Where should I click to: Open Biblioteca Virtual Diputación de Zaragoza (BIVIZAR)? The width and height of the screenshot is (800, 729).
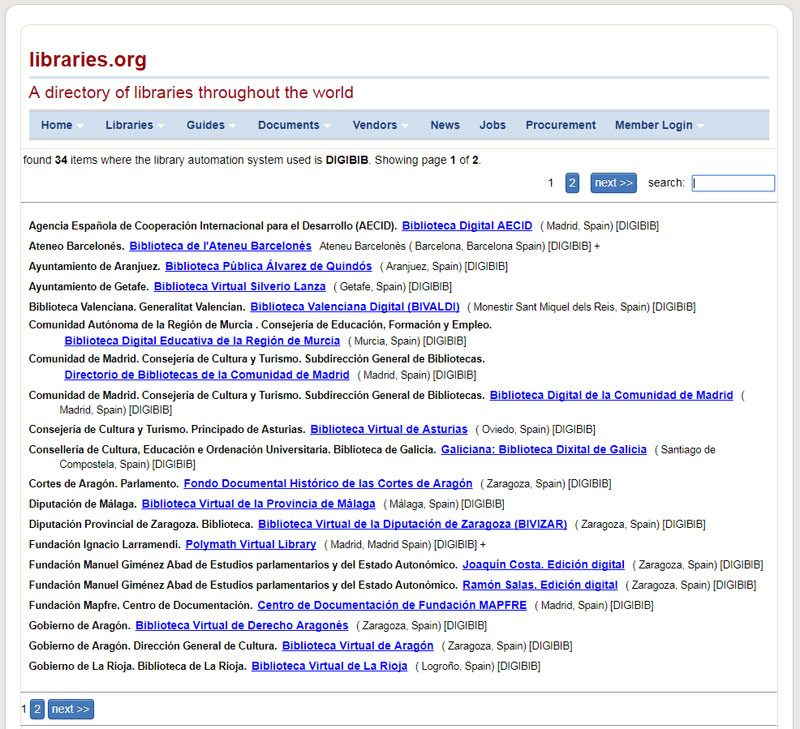412,524
